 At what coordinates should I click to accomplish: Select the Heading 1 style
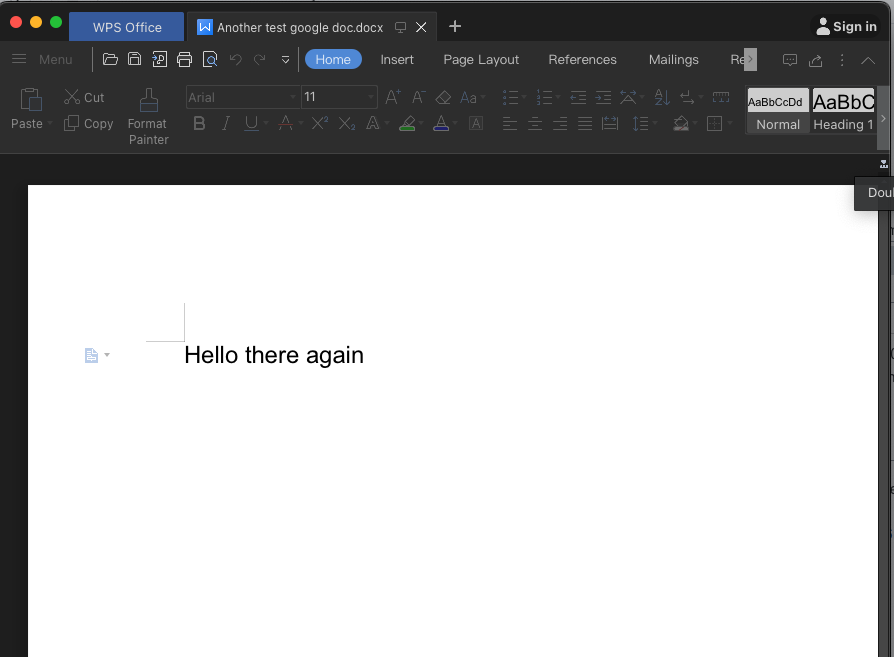tap(843, 111)
